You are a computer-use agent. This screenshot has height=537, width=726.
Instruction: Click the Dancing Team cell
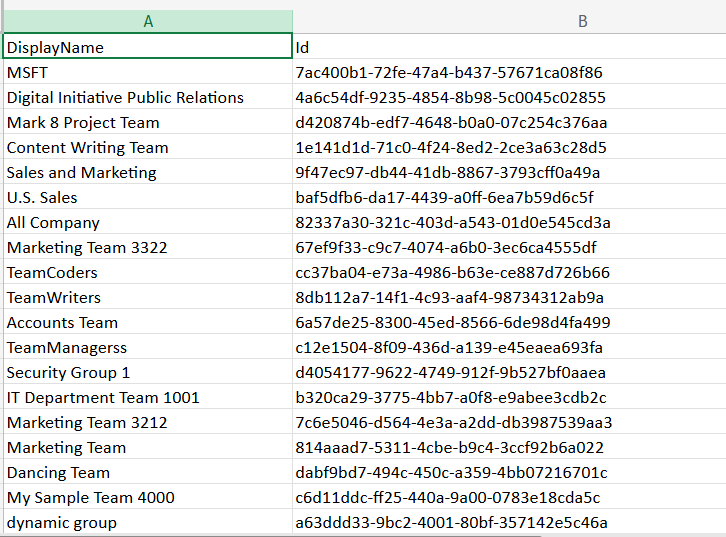[148, 472]
